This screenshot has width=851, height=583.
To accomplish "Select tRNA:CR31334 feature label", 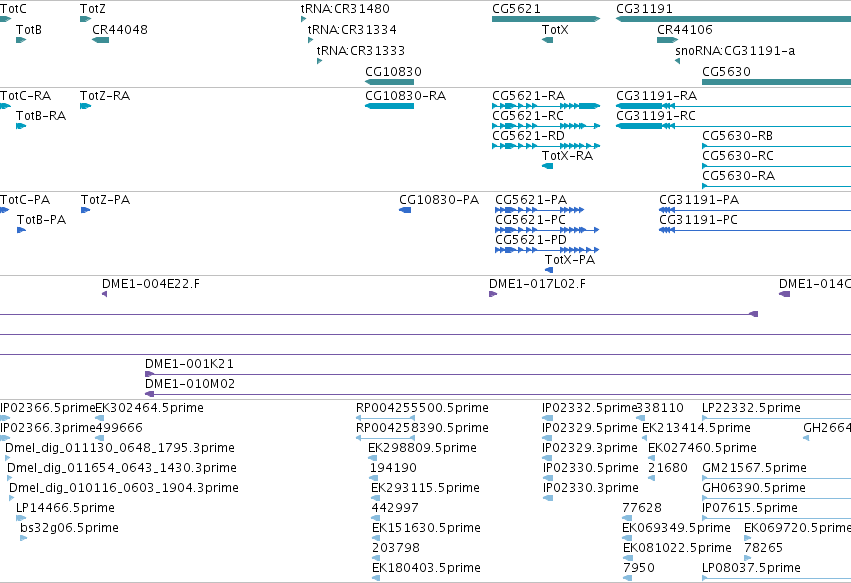I will 352,29.
